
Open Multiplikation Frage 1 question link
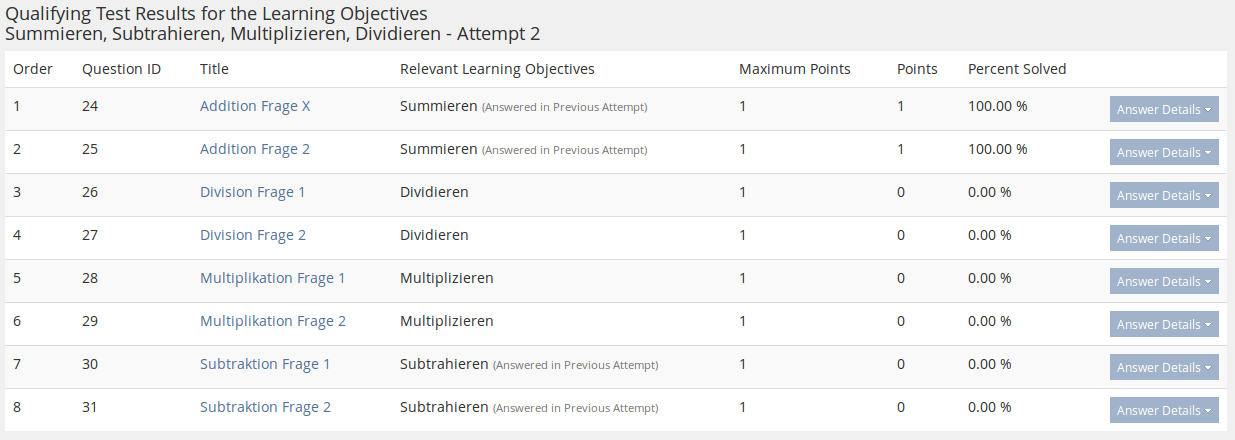click(x=273, y=278)
